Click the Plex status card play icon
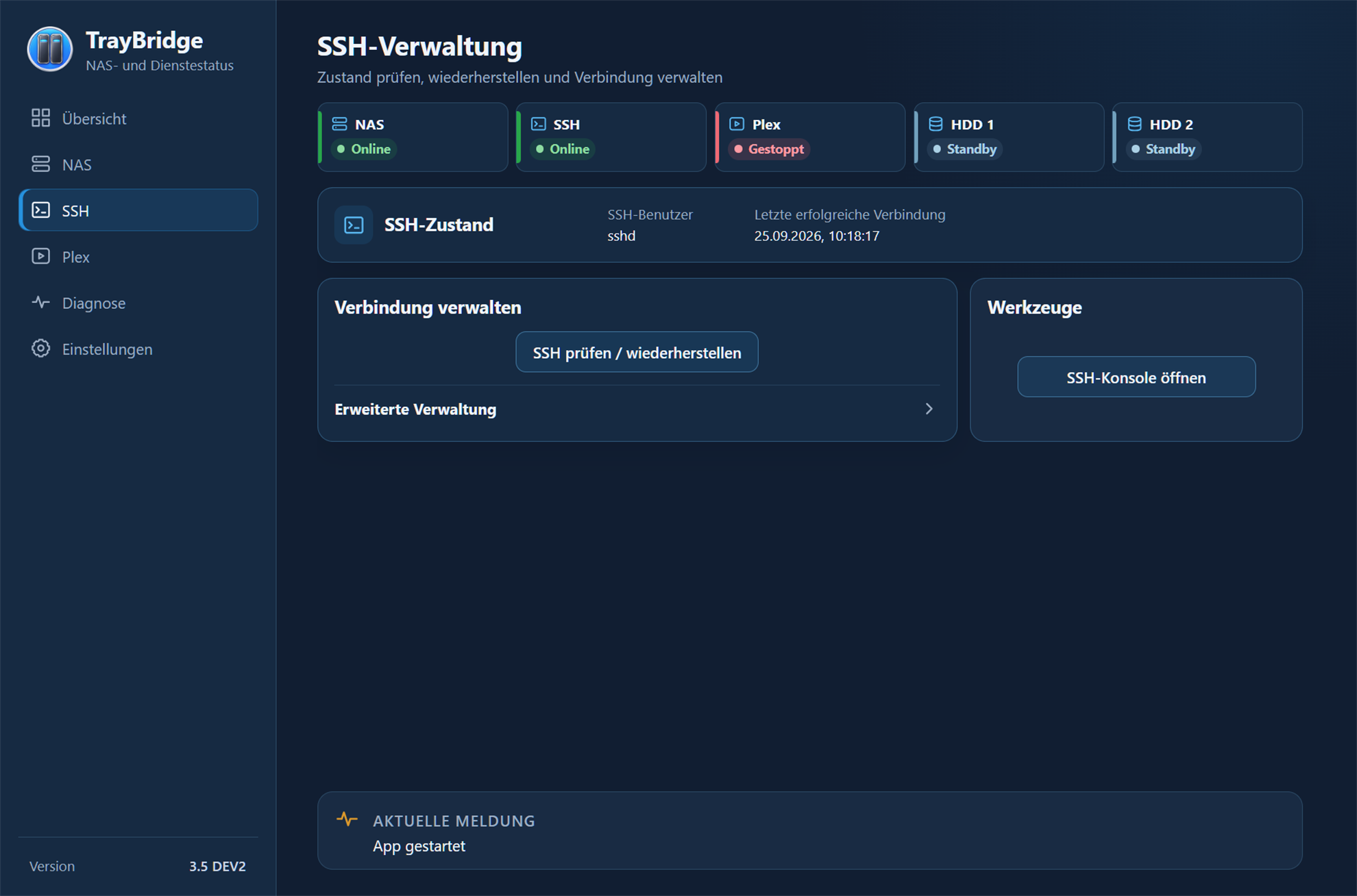Screen dimensions: 1357x896 (x=737, y=124)
